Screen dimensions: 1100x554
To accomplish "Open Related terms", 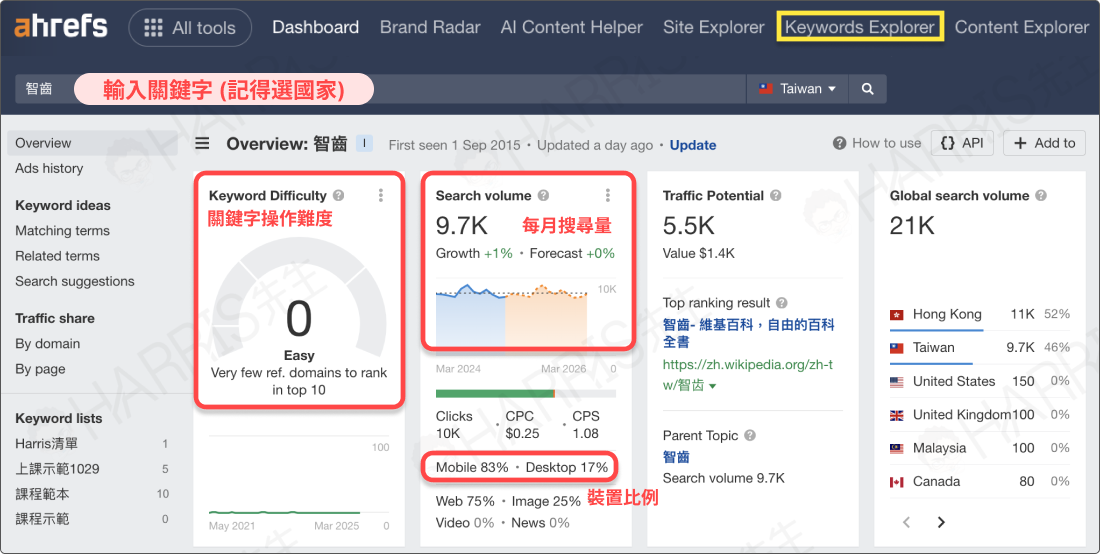I will 58,256.
